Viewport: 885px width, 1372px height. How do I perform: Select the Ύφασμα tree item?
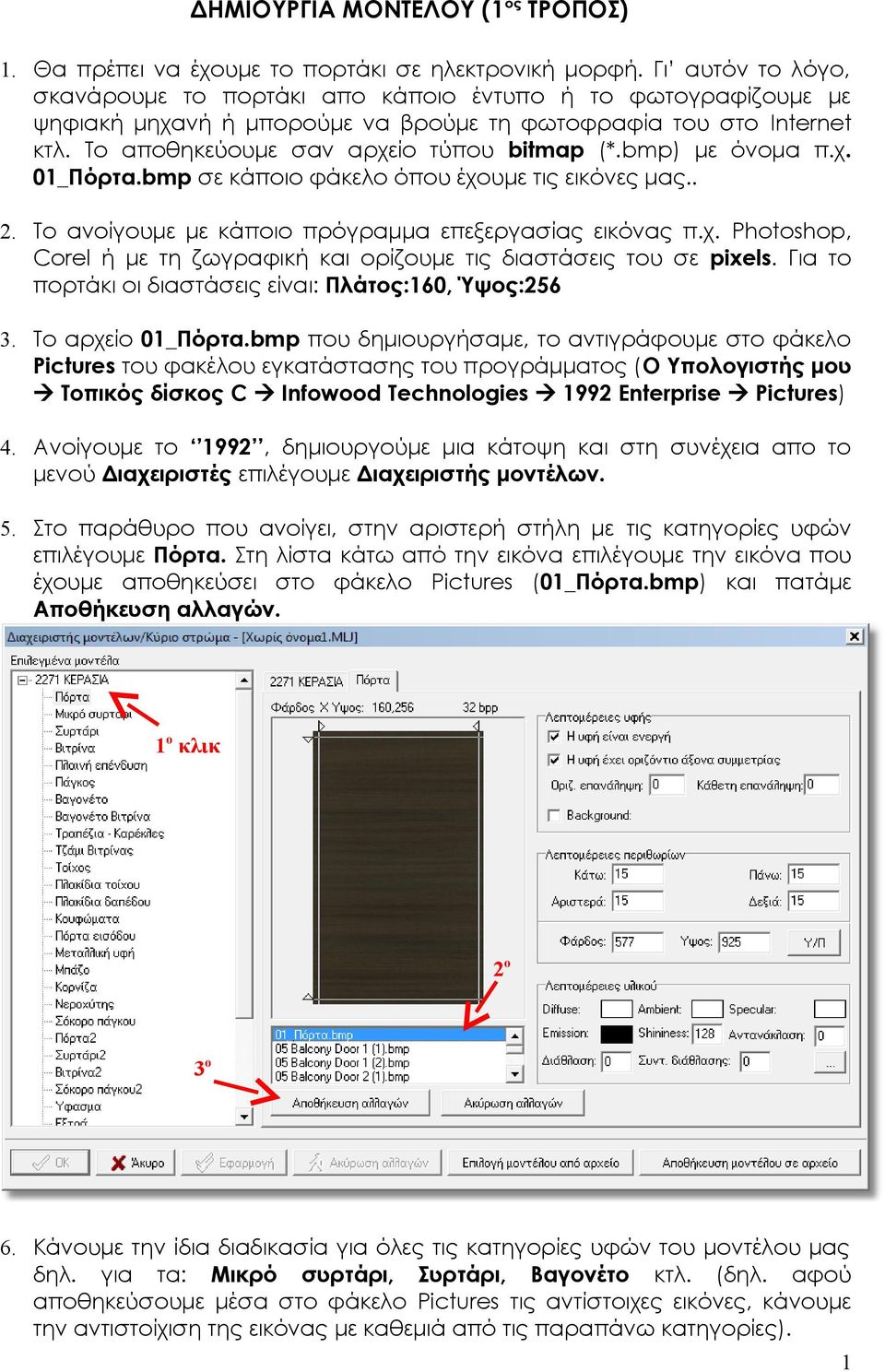(x=77, y=1106)
